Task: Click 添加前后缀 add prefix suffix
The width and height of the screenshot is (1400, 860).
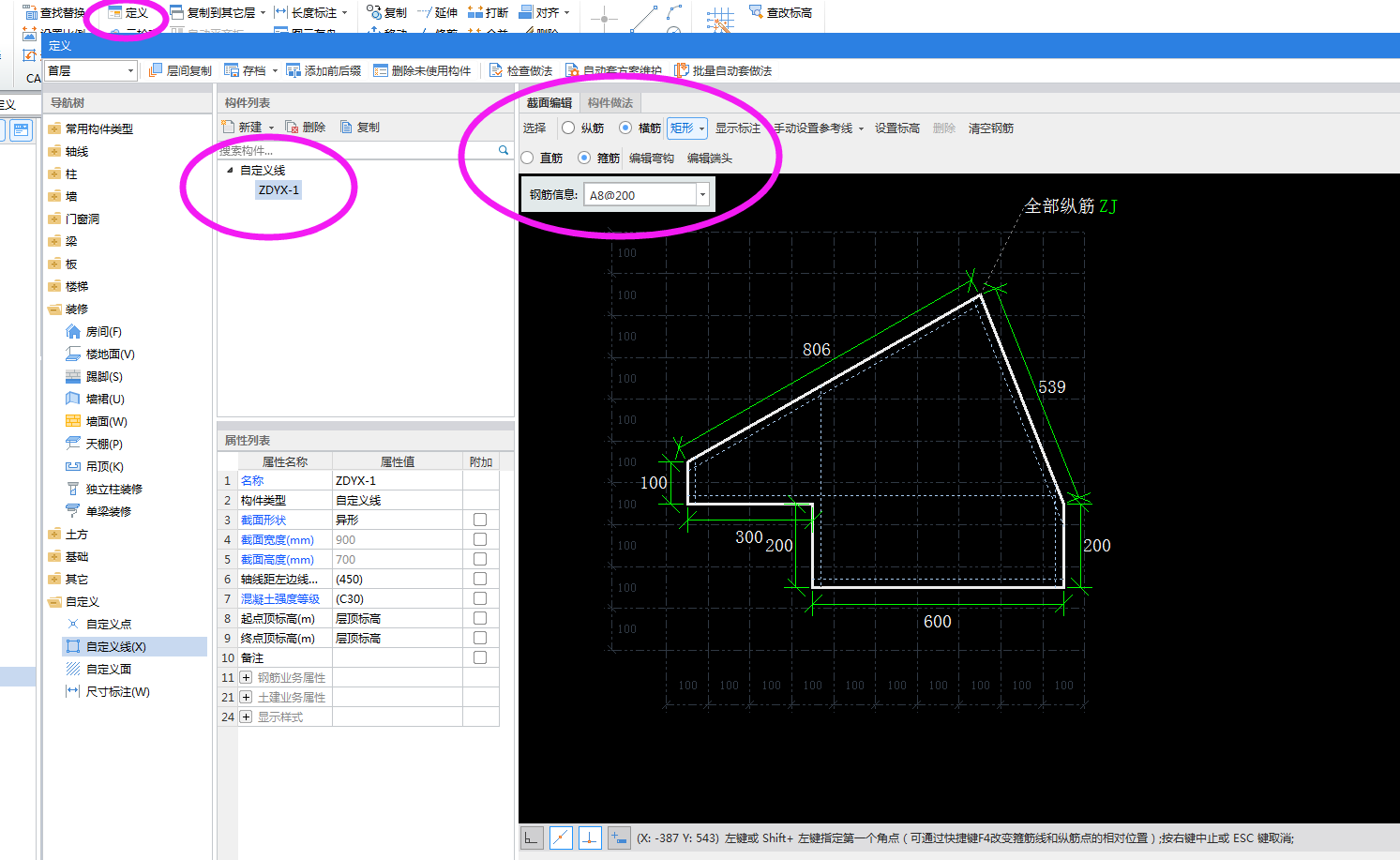Action: (x=324, y=70)
